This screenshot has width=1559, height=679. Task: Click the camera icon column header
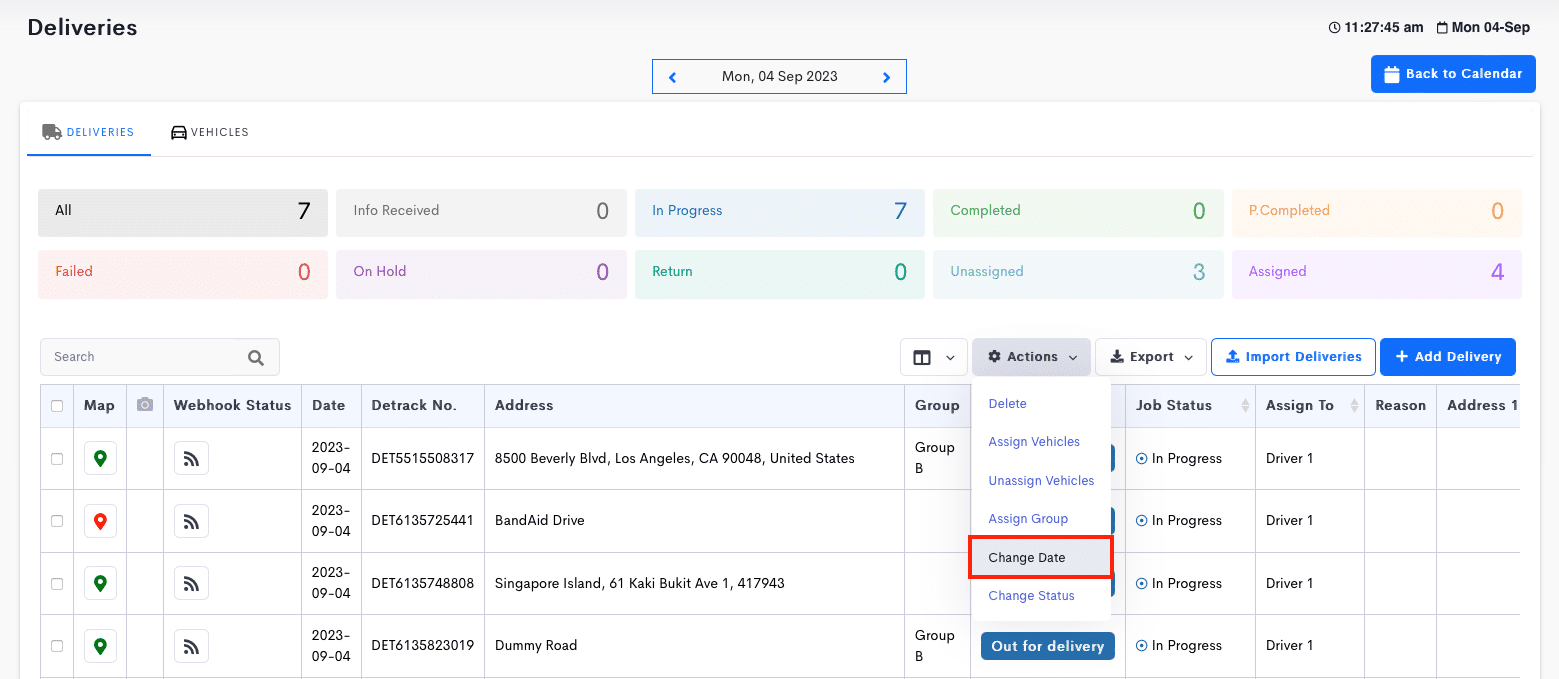[x=145, y=405]
